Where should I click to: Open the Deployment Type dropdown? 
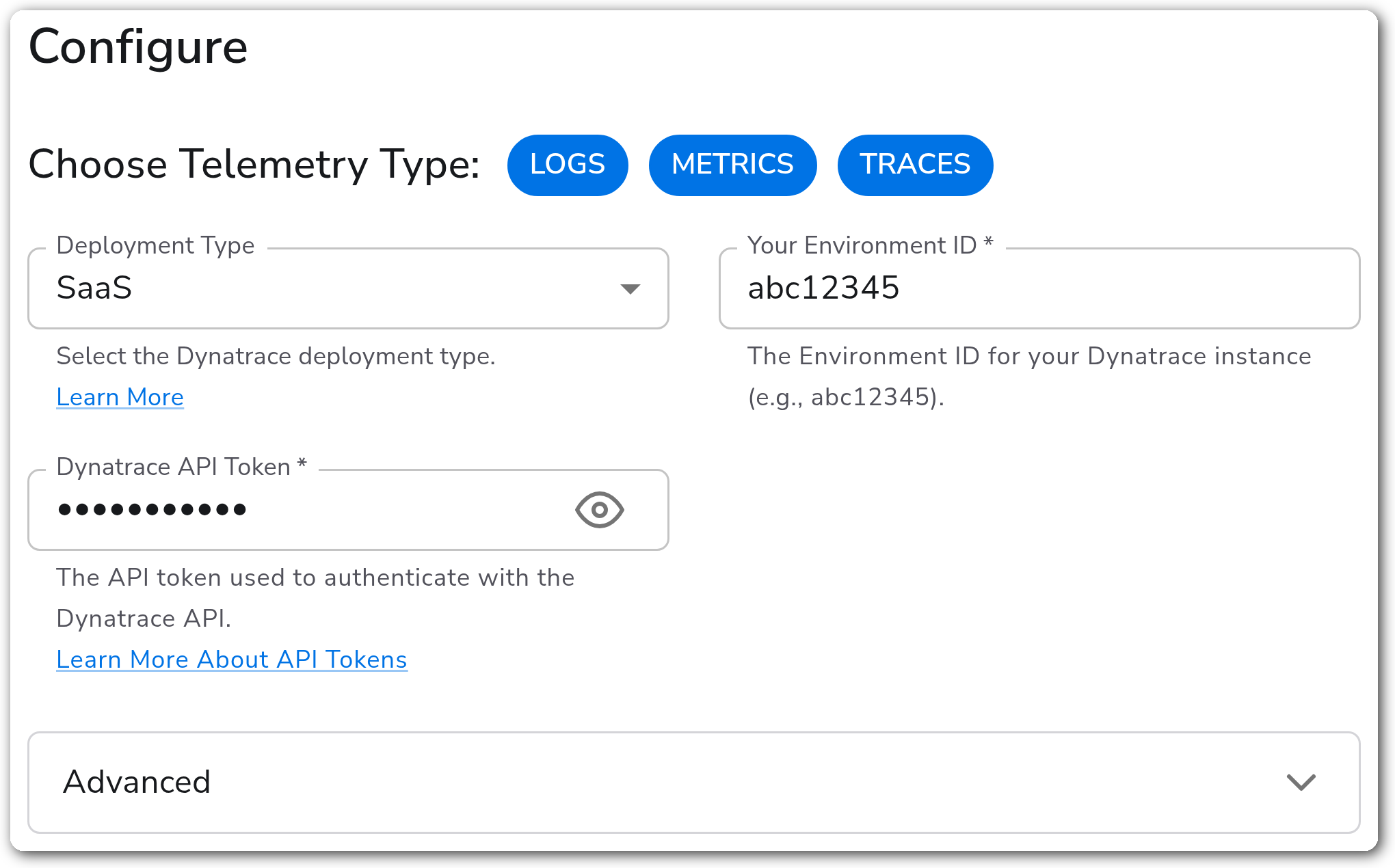tap(348, 288)
